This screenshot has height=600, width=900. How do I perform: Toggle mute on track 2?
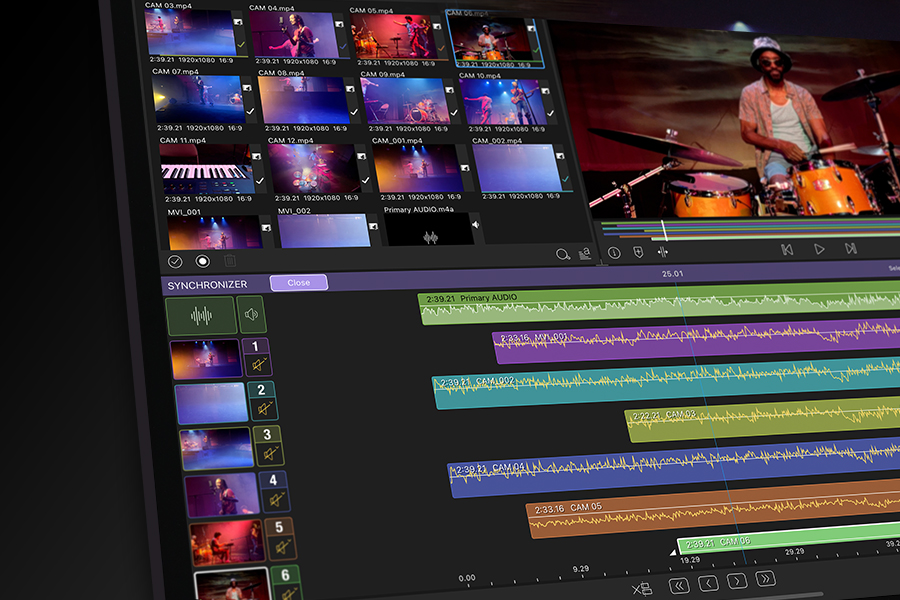[x=265, y=409]
